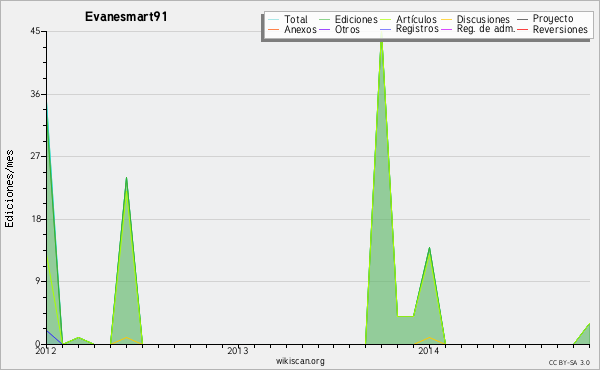Click the y-axis value 45
The height and width of the screenshot is (370, 600).
click(35, 31)
